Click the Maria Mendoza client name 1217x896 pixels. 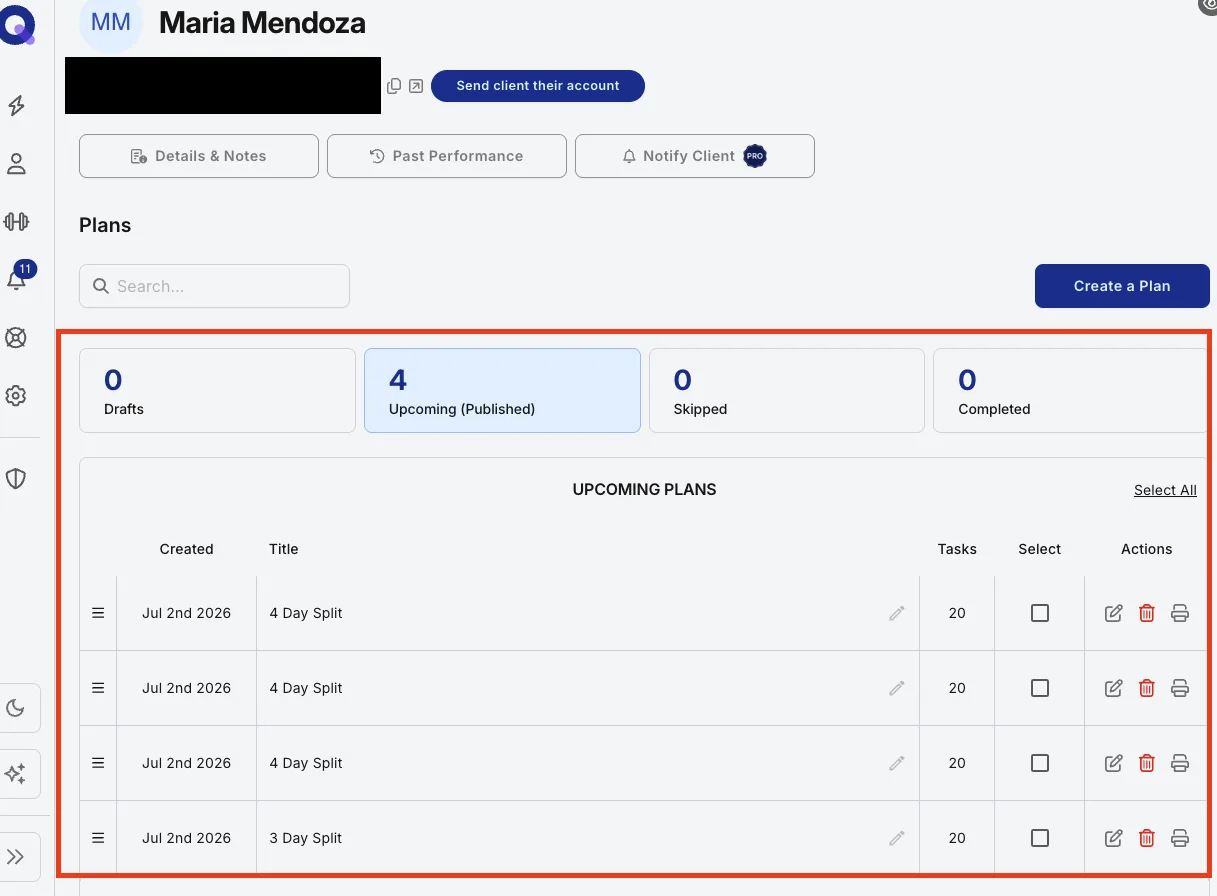262,22
